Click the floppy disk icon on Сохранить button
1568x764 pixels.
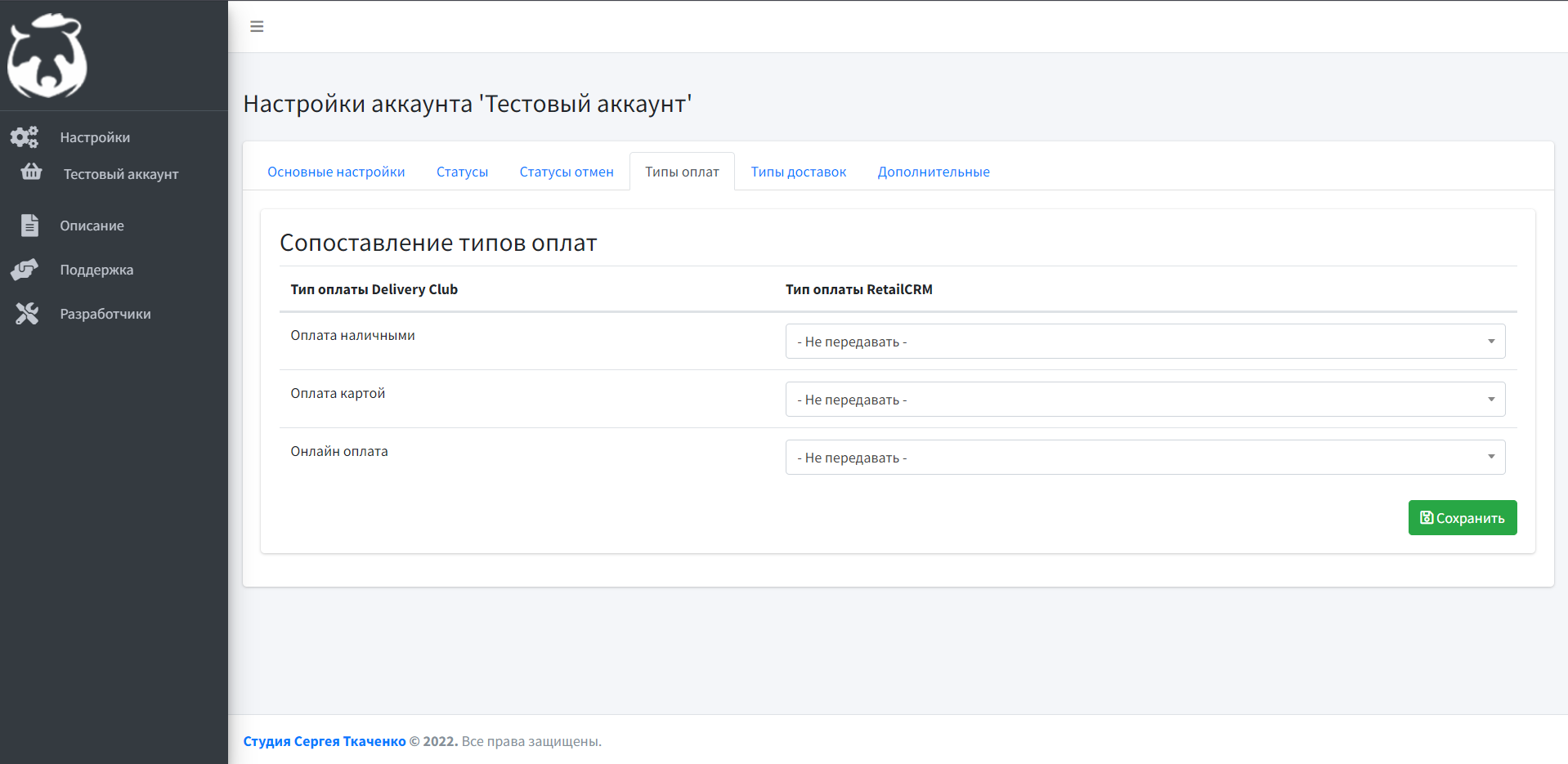[1427, 518]
